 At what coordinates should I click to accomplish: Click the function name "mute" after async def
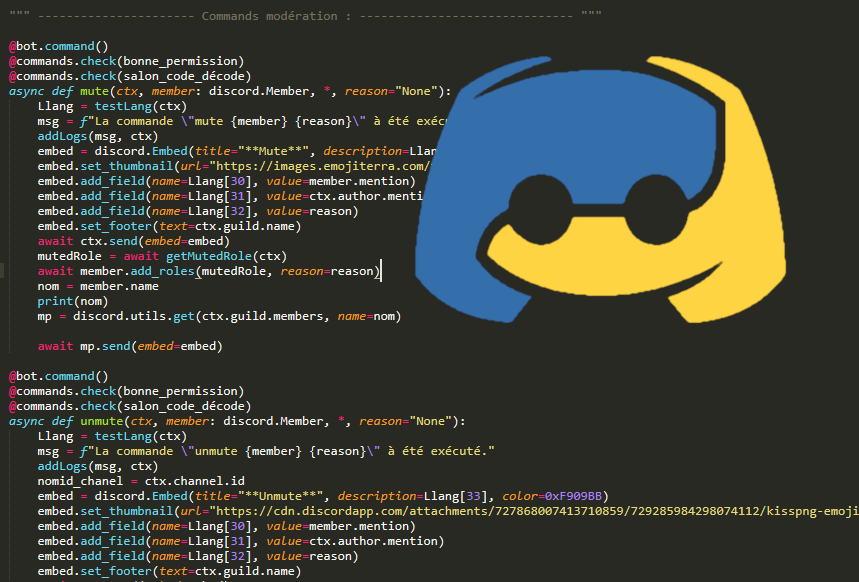coord(94,91)
